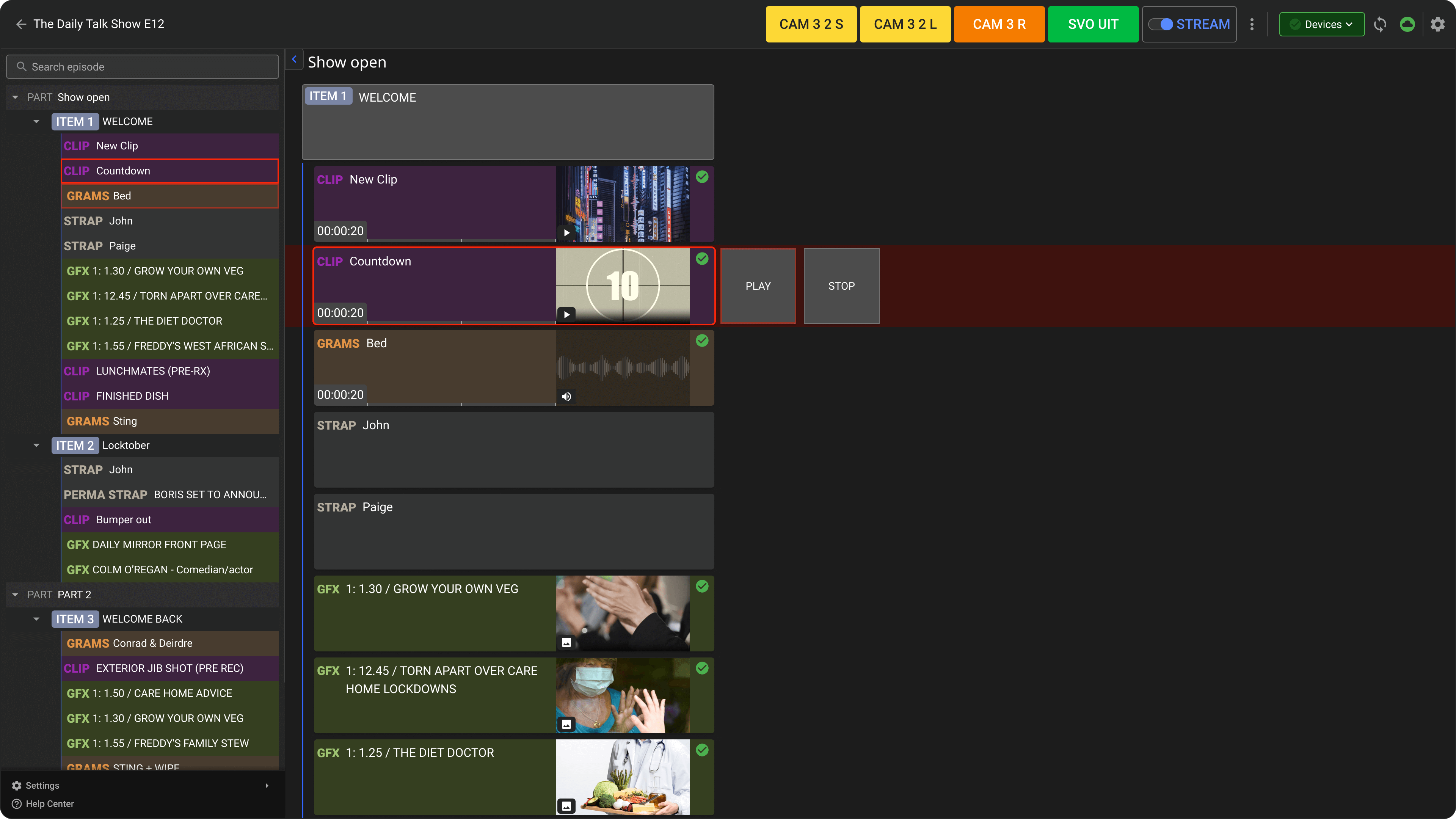Select CLIP LUNCHMATES (PRE-RX) in the tree
1456x819 pixels.
169,371
